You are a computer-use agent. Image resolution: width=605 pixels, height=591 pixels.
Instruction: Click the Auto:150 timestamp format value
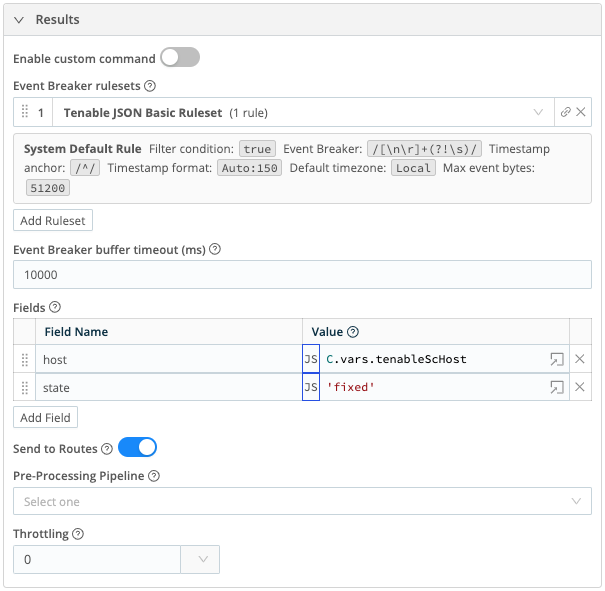pyautogui.click(x=249, y=168)
